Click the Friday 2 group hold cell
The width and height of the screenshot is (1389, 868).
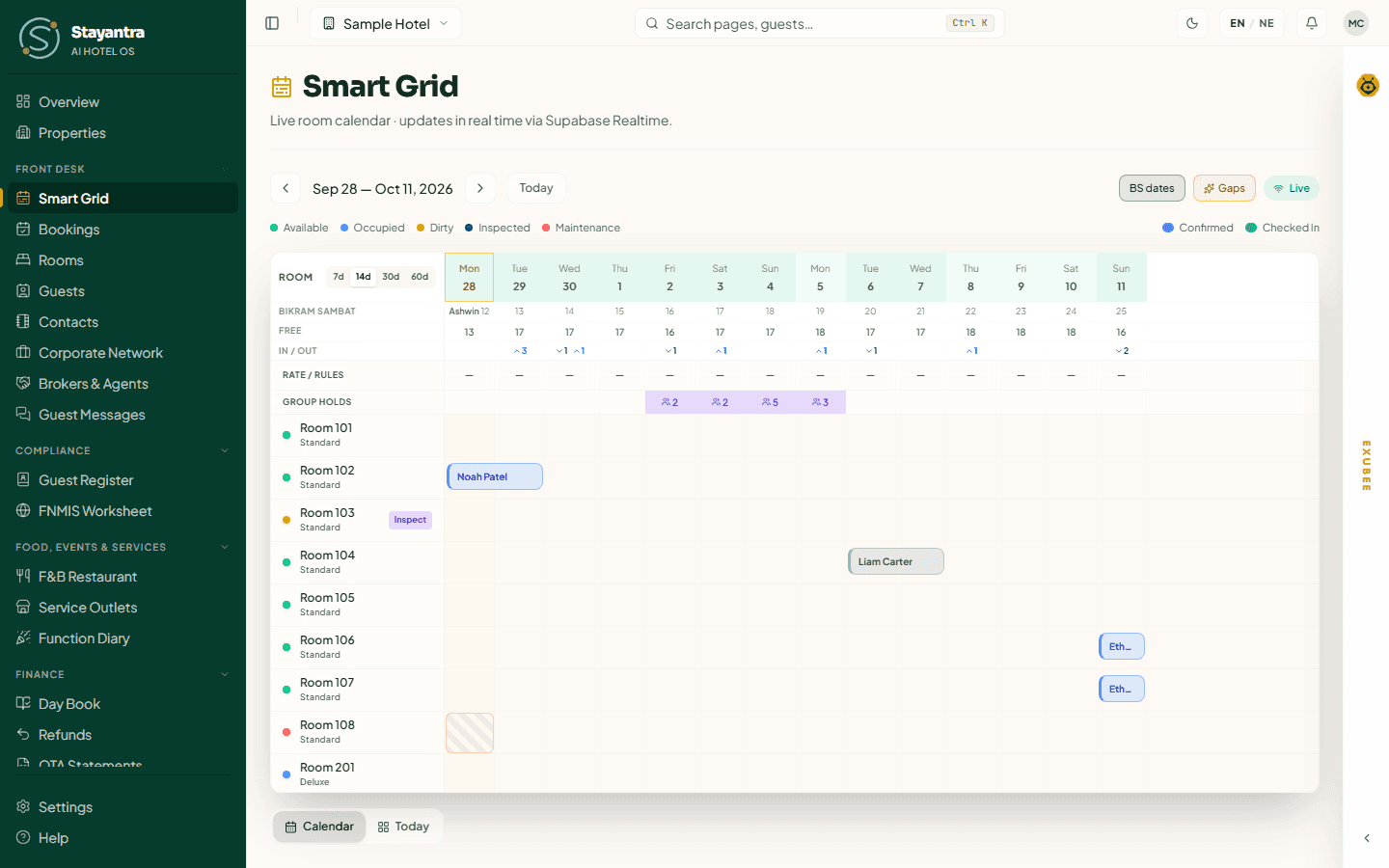click(x=669, y=402)
